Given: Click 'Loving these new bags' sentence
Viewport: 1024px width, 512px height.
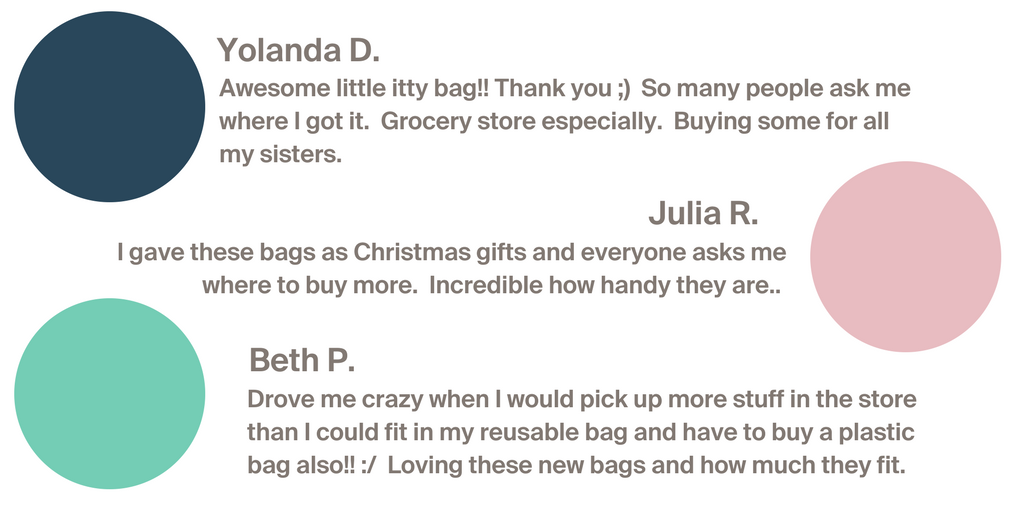Looking at the screenshot, I should tap(647, 466).
